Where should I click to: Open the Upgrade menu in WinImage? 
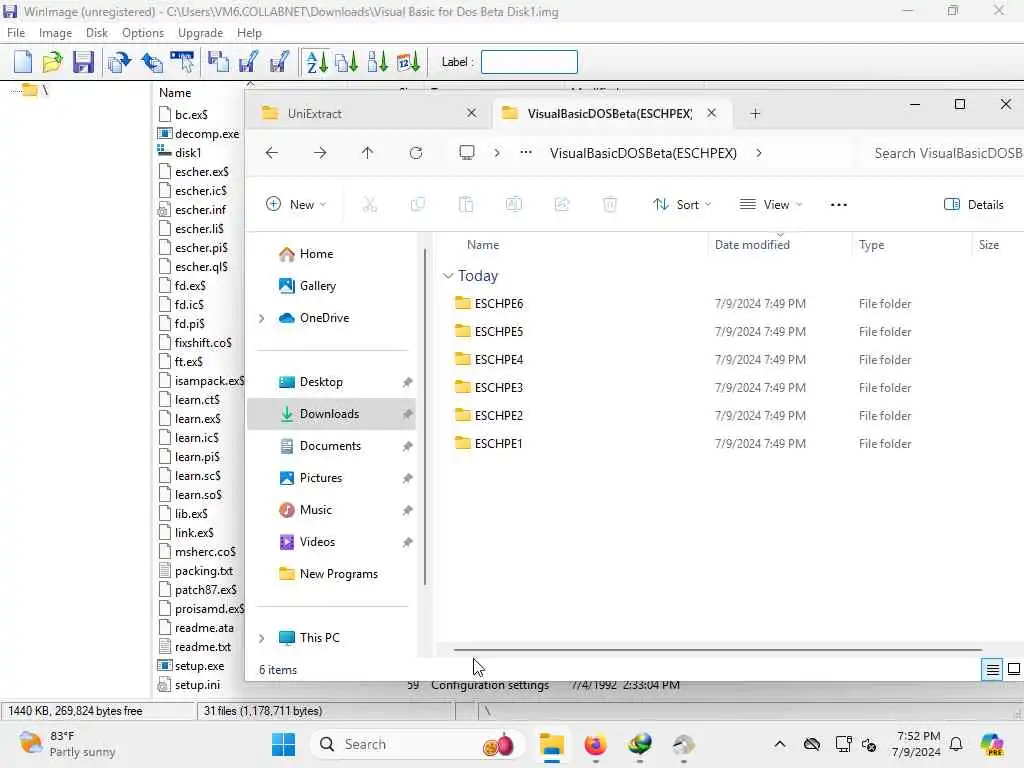click(x=200, y=33)
